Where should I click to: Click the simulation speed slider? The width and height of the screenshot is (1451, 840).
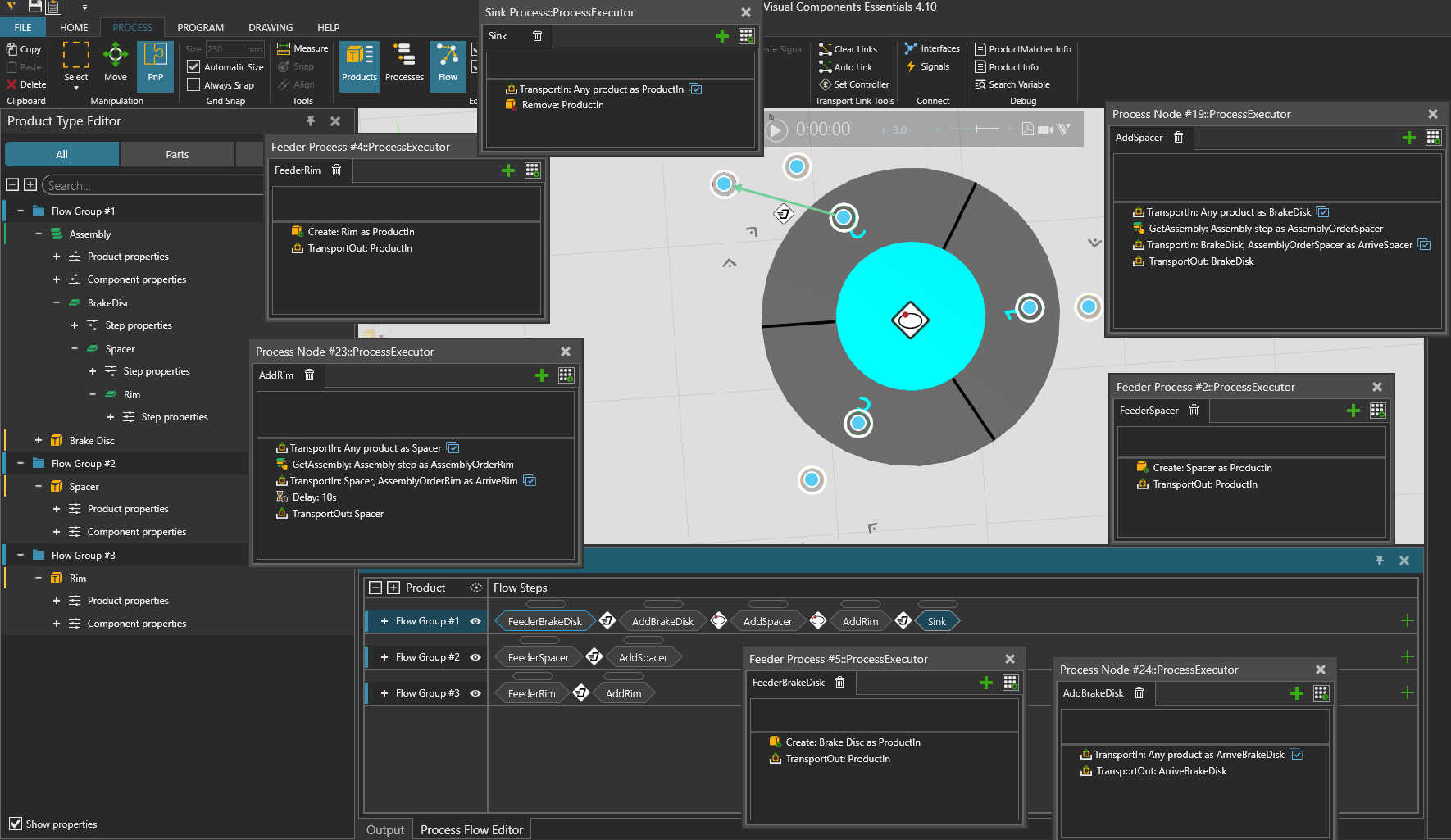(976, 129)
